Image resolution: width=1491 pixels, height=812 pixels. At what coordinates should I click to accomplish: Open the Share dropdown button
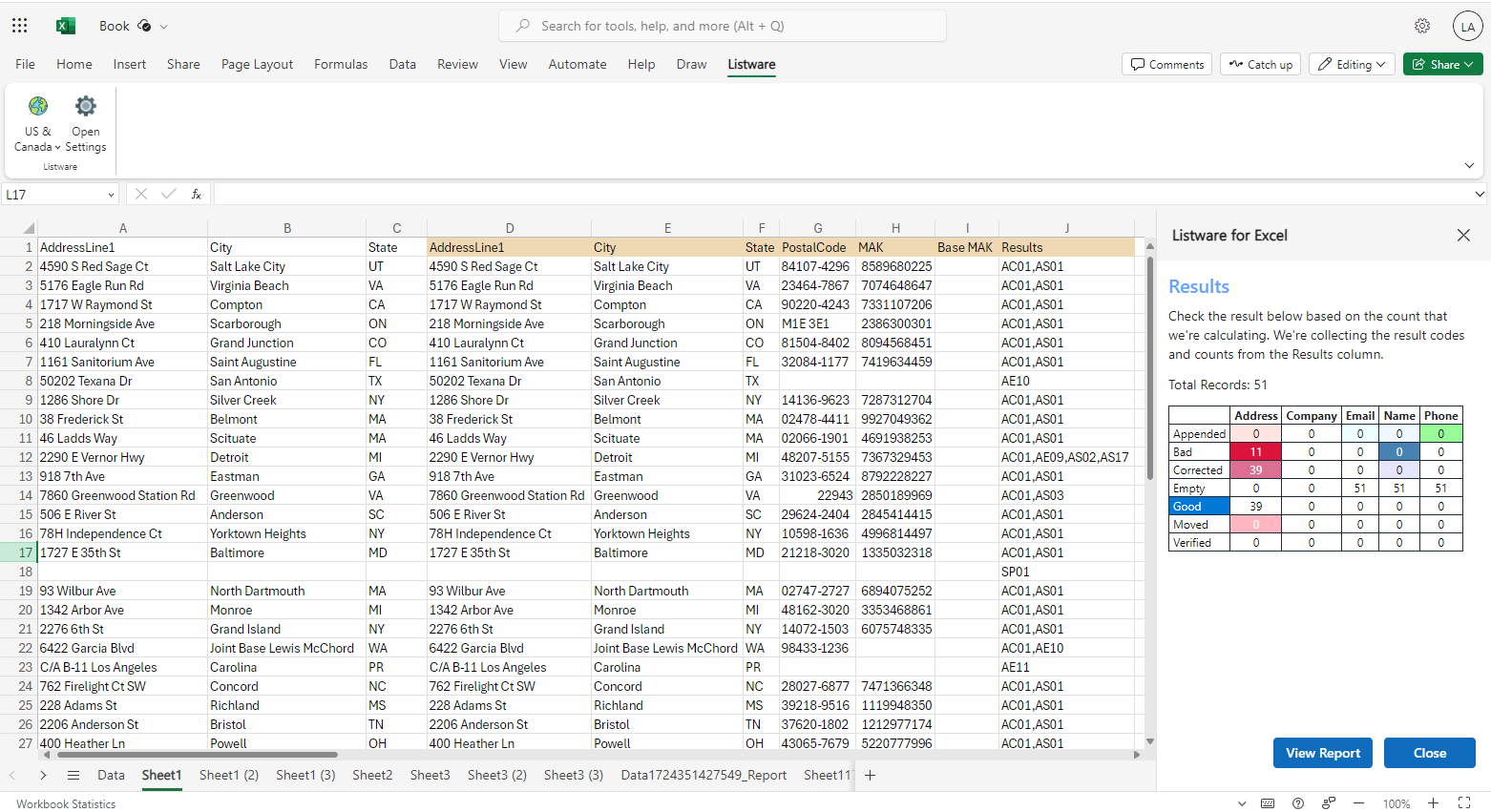coord(1443,64)
